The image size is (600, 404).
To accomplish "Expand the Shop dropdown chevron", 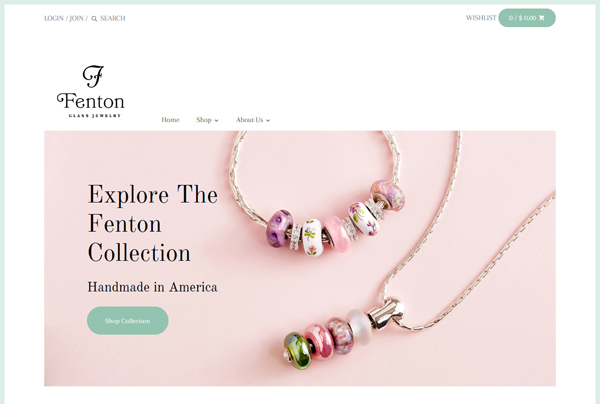I will pyautogui.click(x=216, y=121).
